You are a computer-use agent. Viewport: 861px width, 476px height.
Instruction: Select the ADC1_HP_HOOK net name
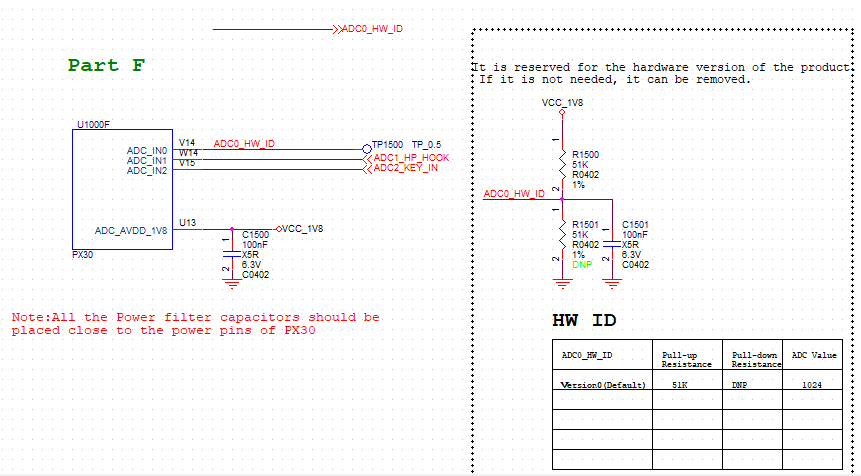[411, 158]
